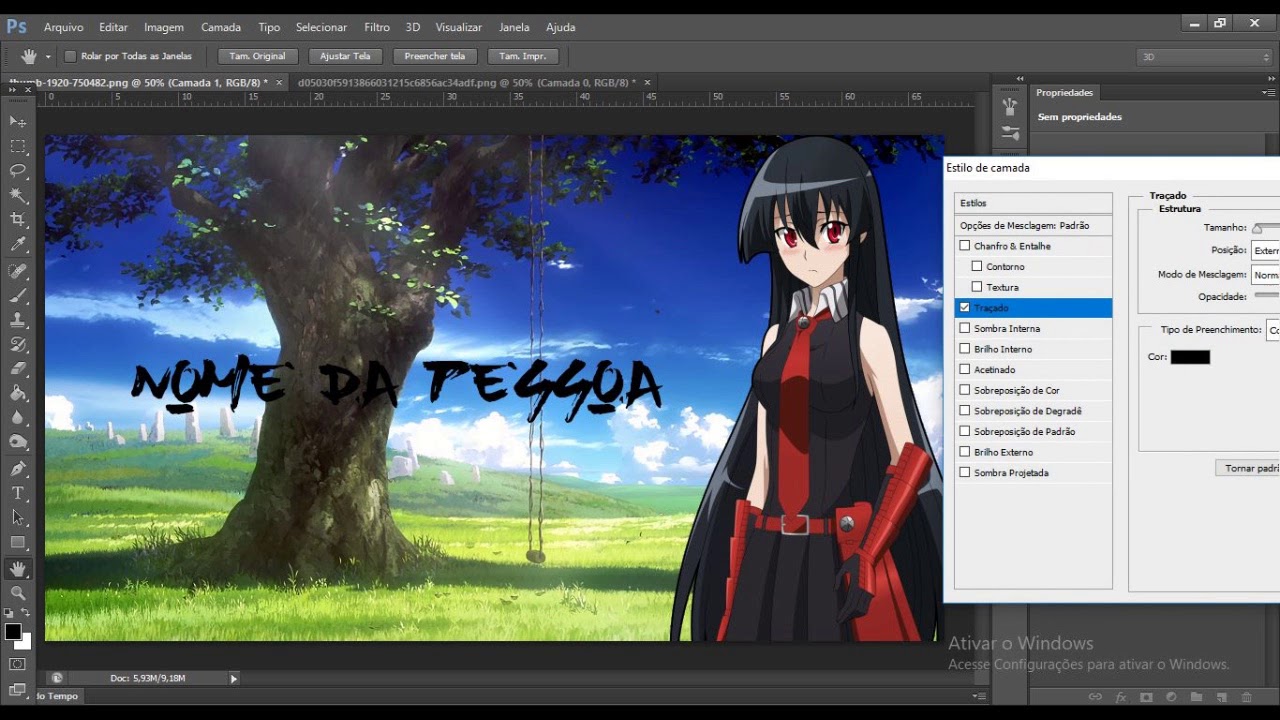Open the Janela menu
1280x720 pixels.
pyautogui.click(x=514, y=27)
